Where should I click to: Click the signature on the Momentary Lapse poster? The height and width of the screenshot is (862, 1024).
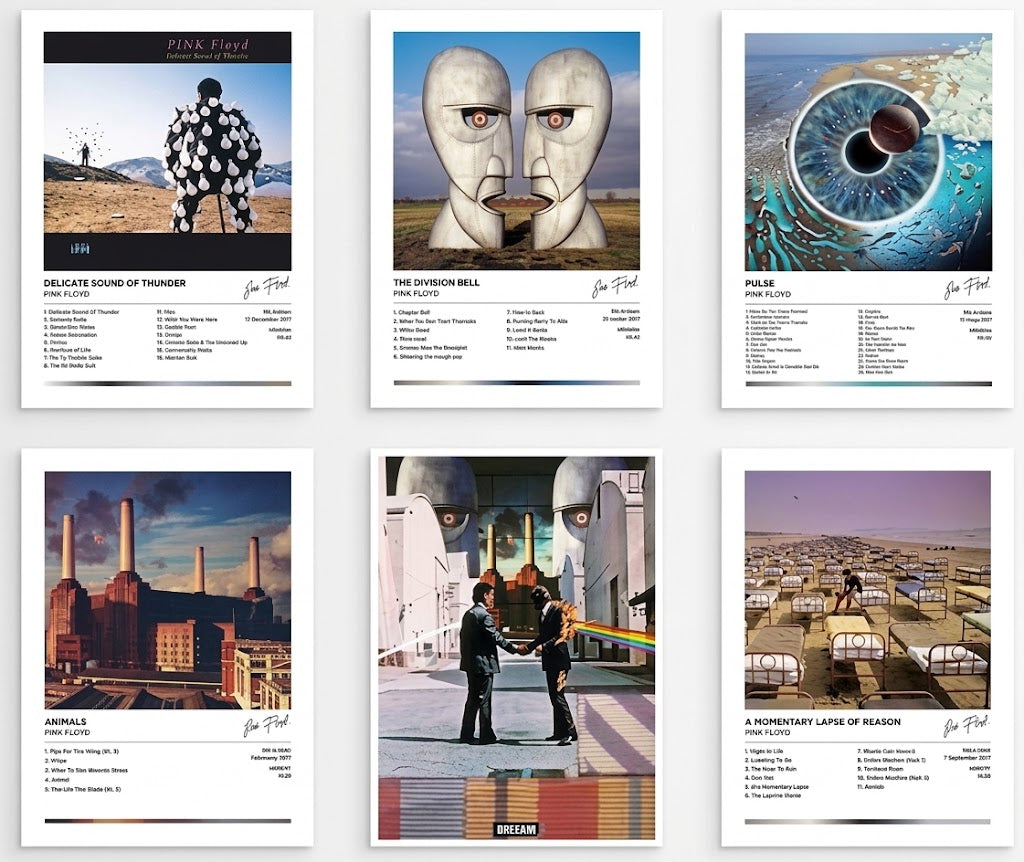[x=967, y=725]
